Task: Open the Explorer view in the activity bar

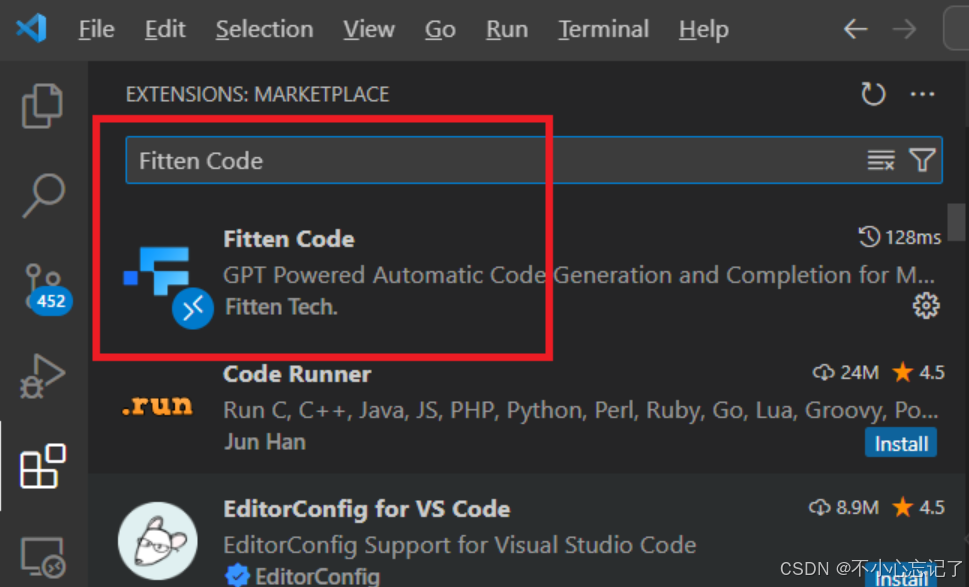Action: 42,105
